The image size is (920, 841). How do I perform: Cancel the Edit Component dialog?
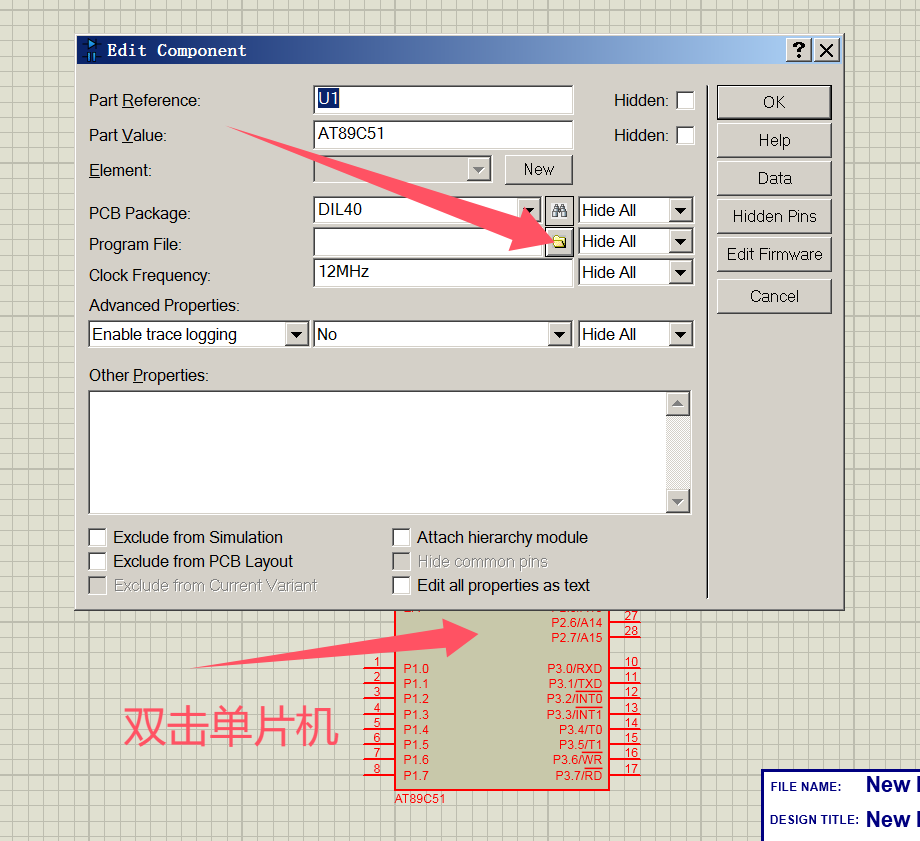(x=774, y=296)
